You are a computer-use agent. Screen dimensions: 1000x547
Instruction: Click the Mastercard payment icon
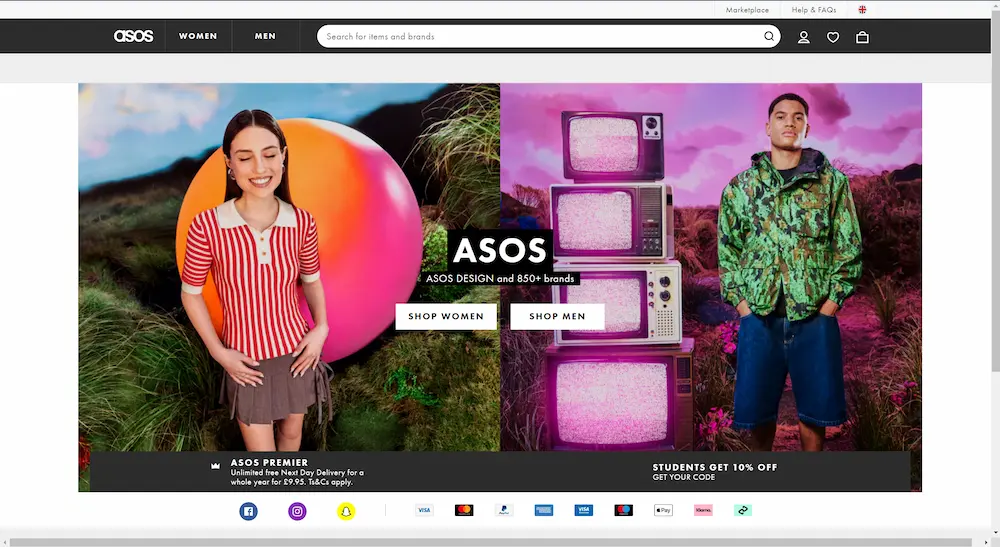[464, 510]
